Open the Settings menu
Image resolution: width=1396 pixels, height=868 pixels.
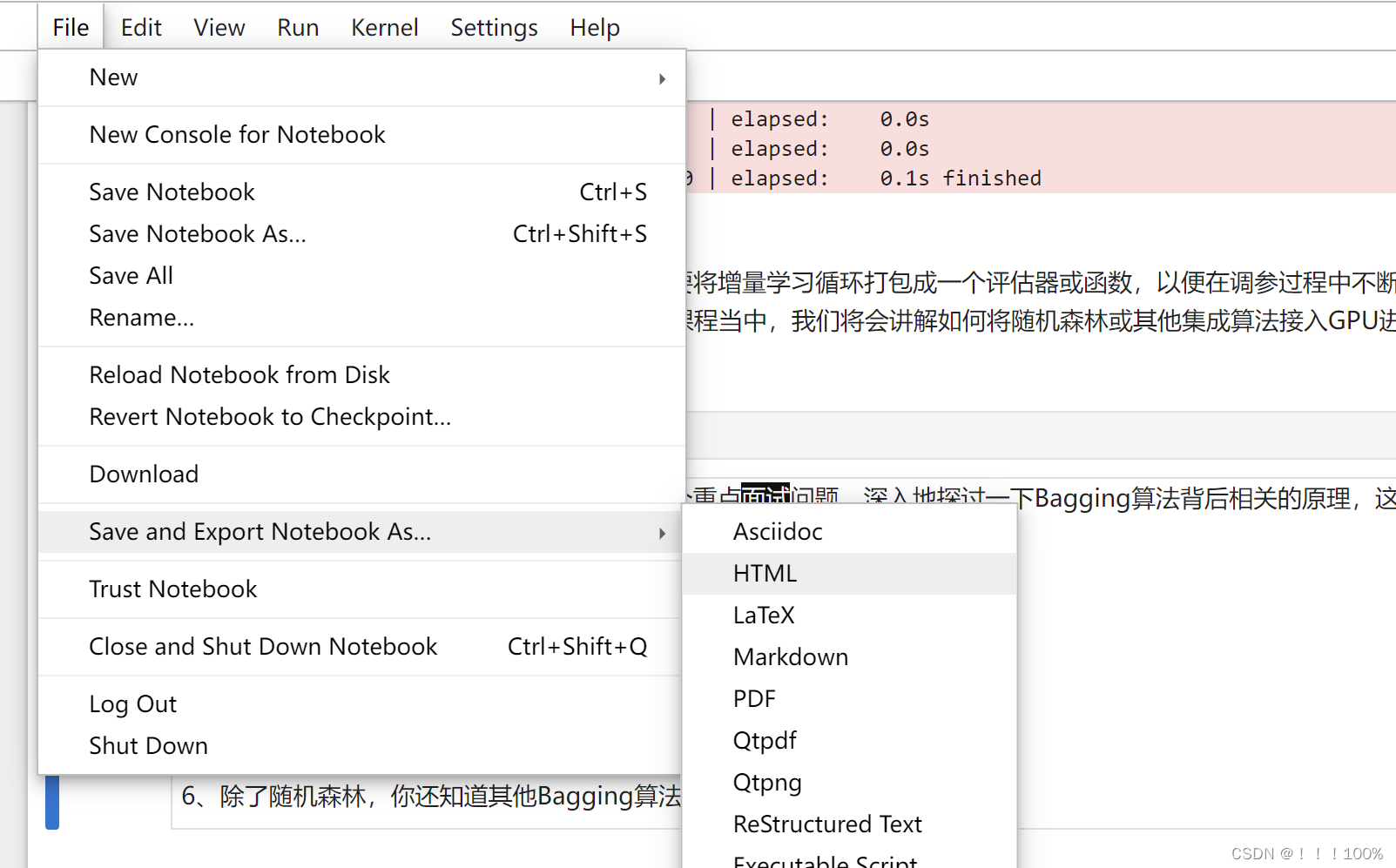(x=493, y=27)
